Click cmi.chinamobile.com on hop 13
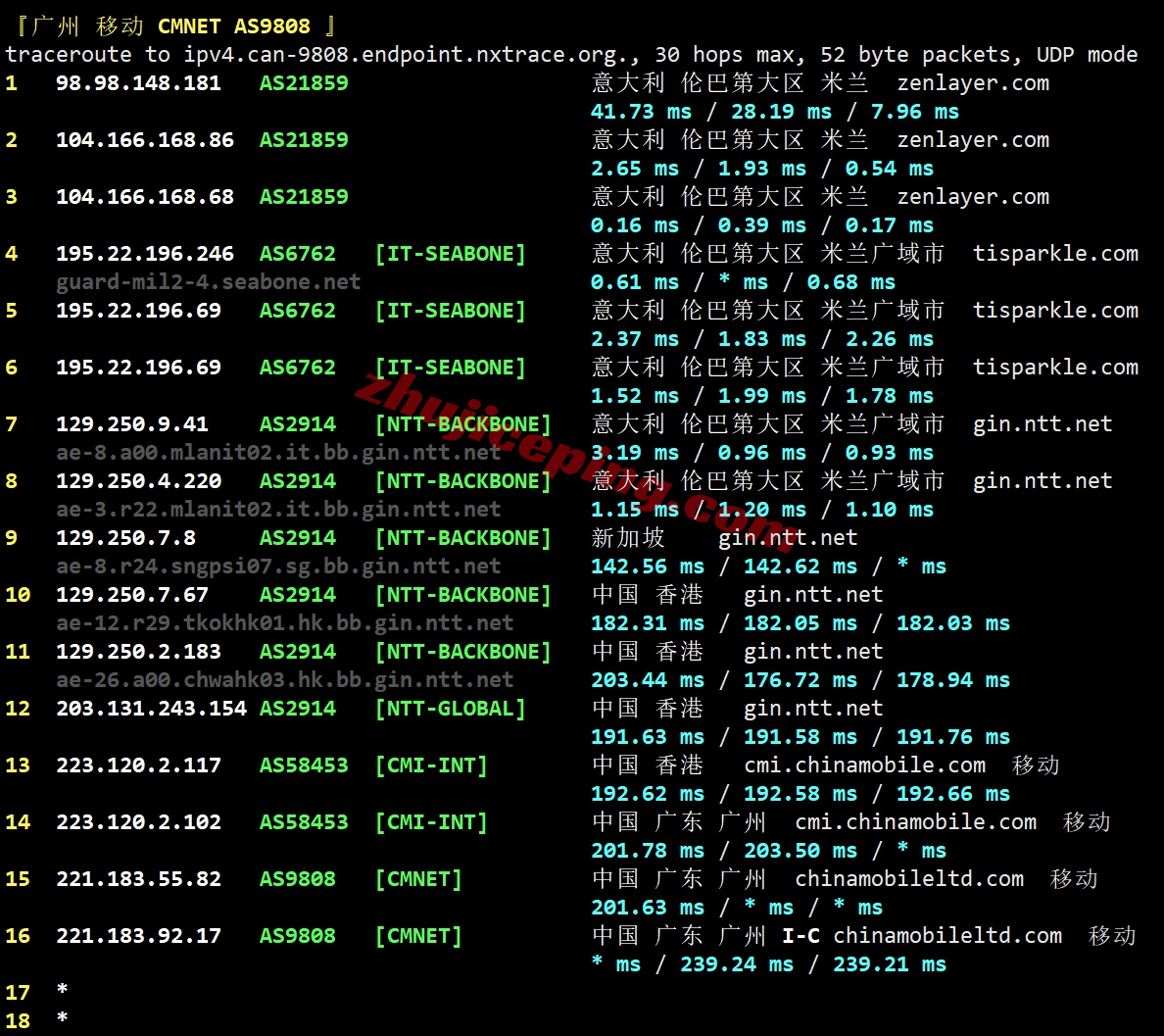This screenshot has width=1164, height=1036. click(865, 765)
